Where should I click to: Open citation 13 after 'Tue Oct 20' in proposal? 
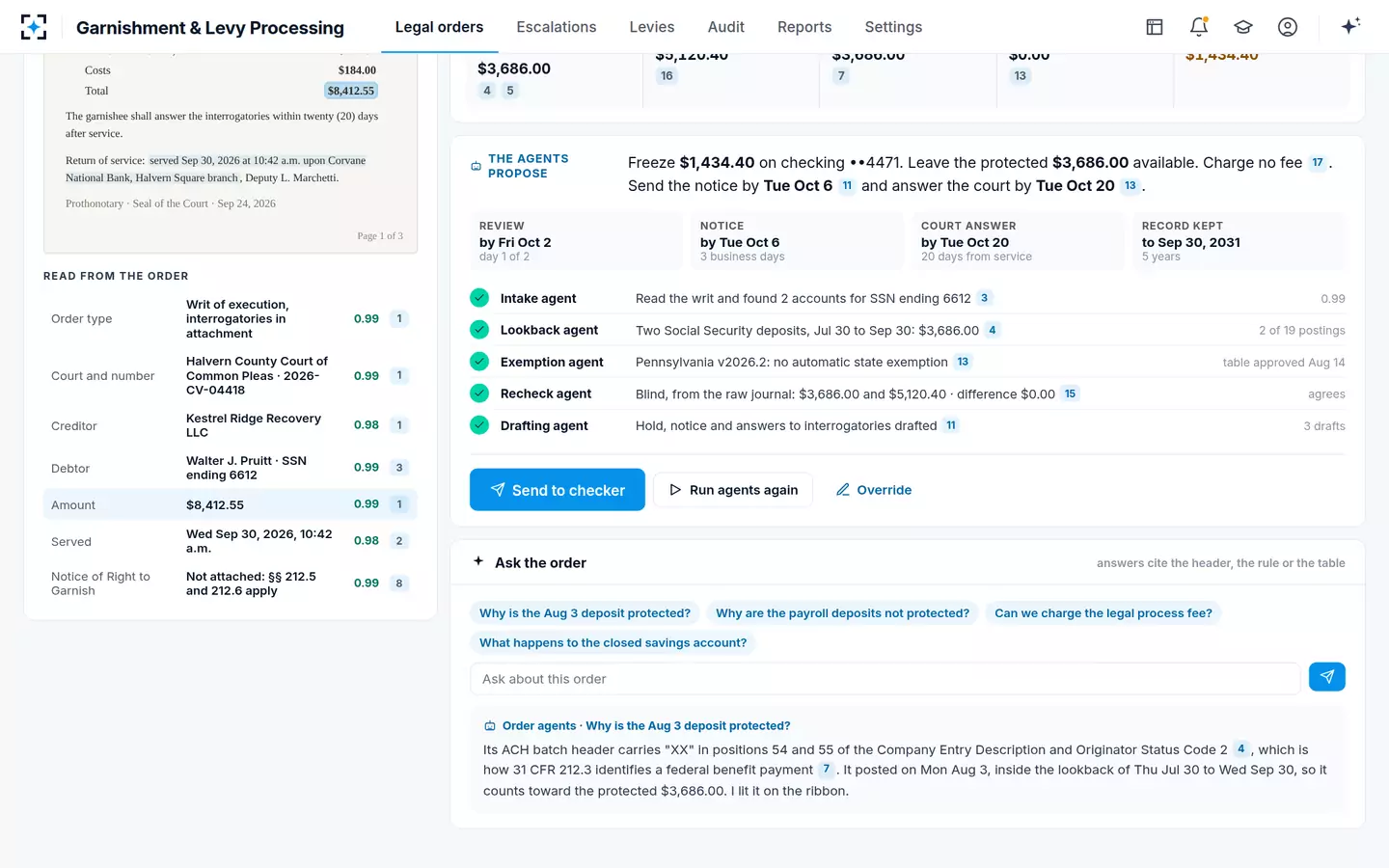(x=1130, y=186)
